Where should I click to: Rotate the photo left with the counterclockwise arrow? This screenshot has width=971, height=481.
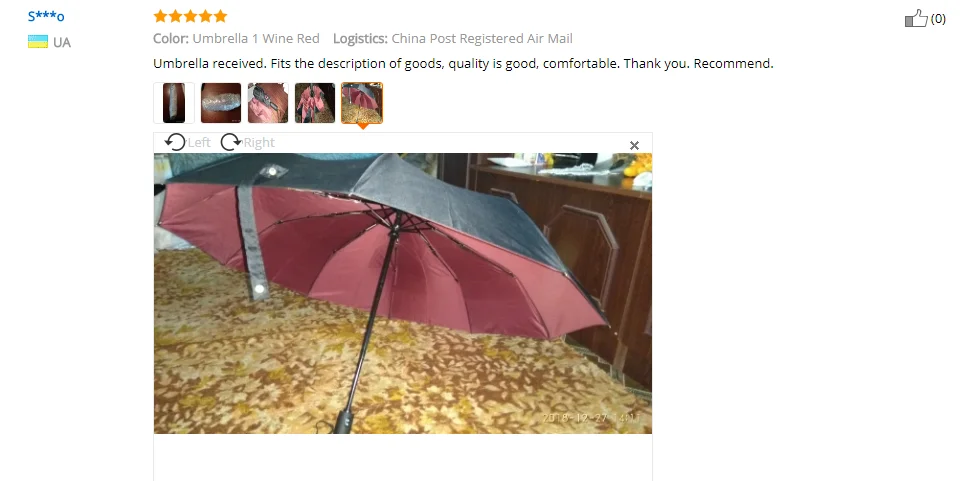point(175,142)
